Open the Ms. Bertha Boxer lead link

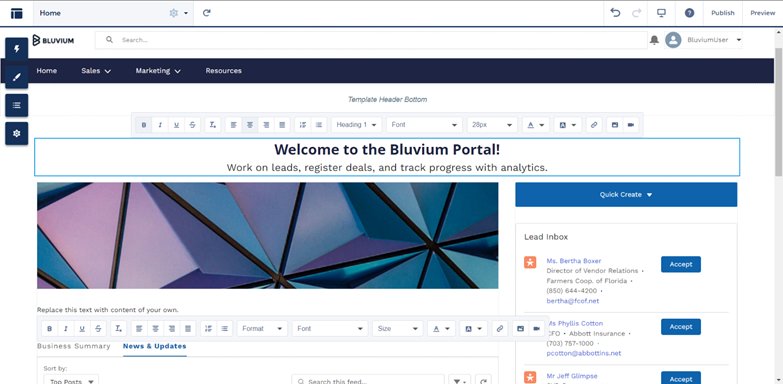574,261
